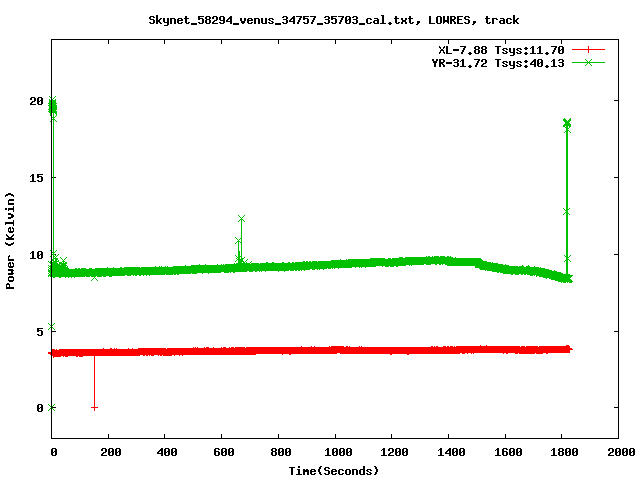
Task: Click x-axis tick label 400
Action: coord(167,452)
